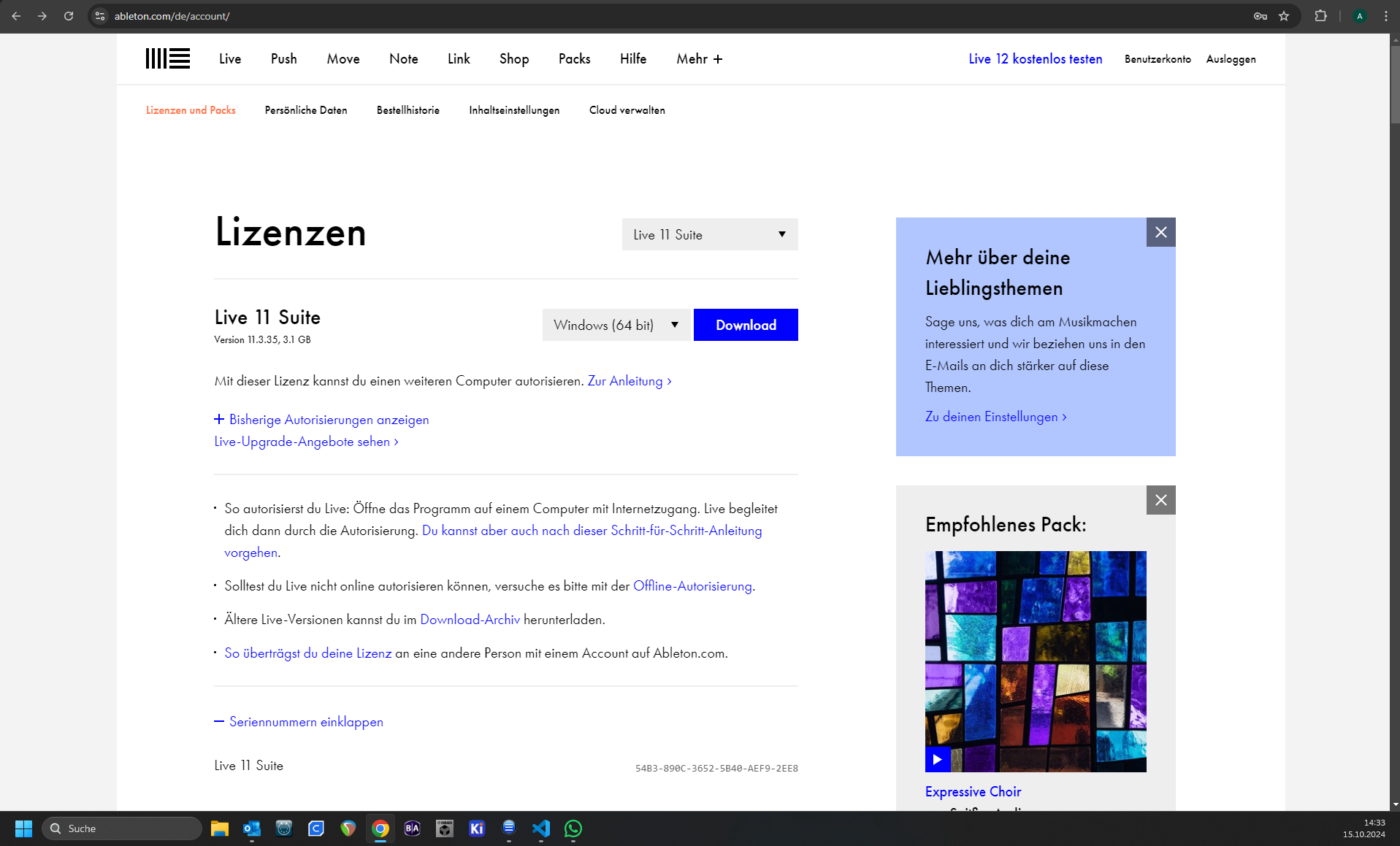This screenshot has height=846, width=1400.
Task: Open the Live menu item
Action: [x=230, y=59]
